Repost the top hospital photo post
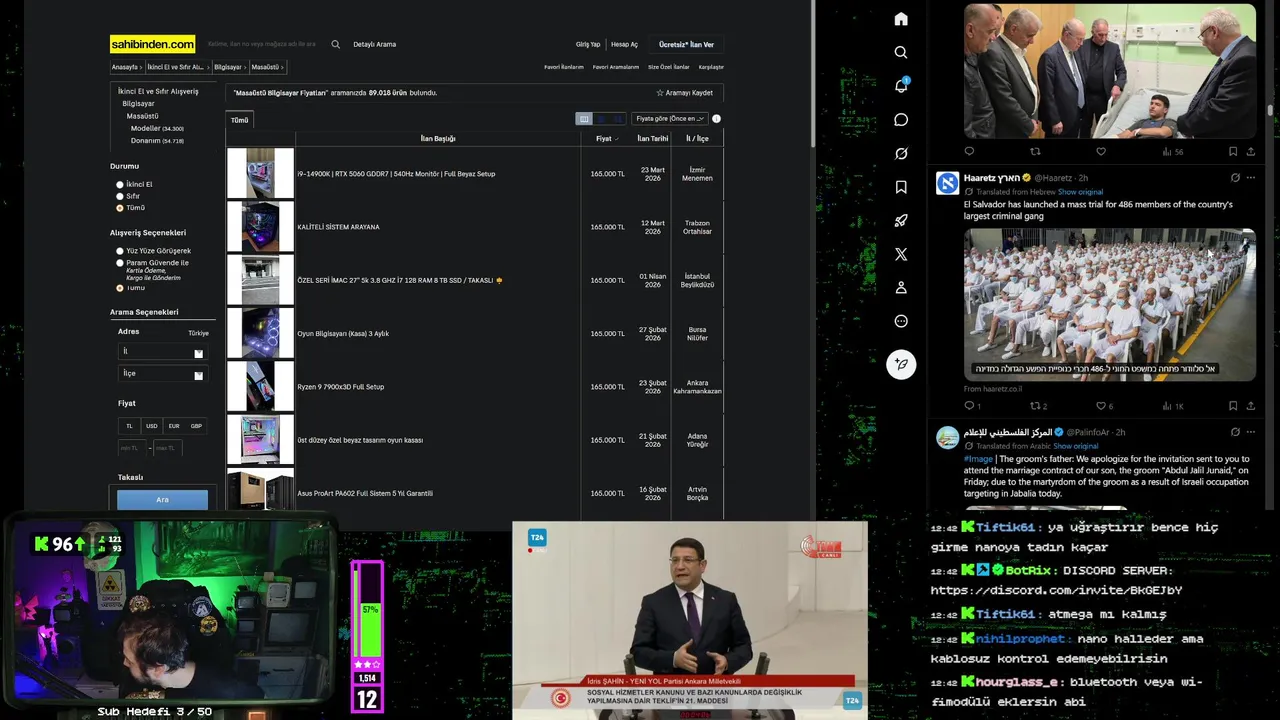The width and height of the screenshot is (1280, 720). point(1035,152)
